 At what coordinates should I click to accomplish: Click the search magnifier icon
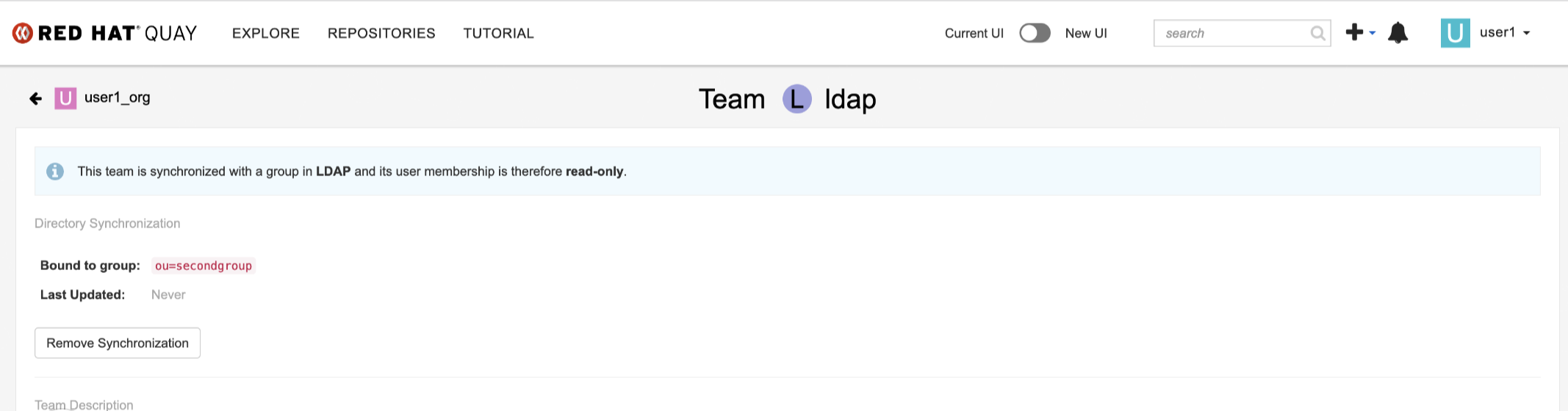(x=1317, y=34)
